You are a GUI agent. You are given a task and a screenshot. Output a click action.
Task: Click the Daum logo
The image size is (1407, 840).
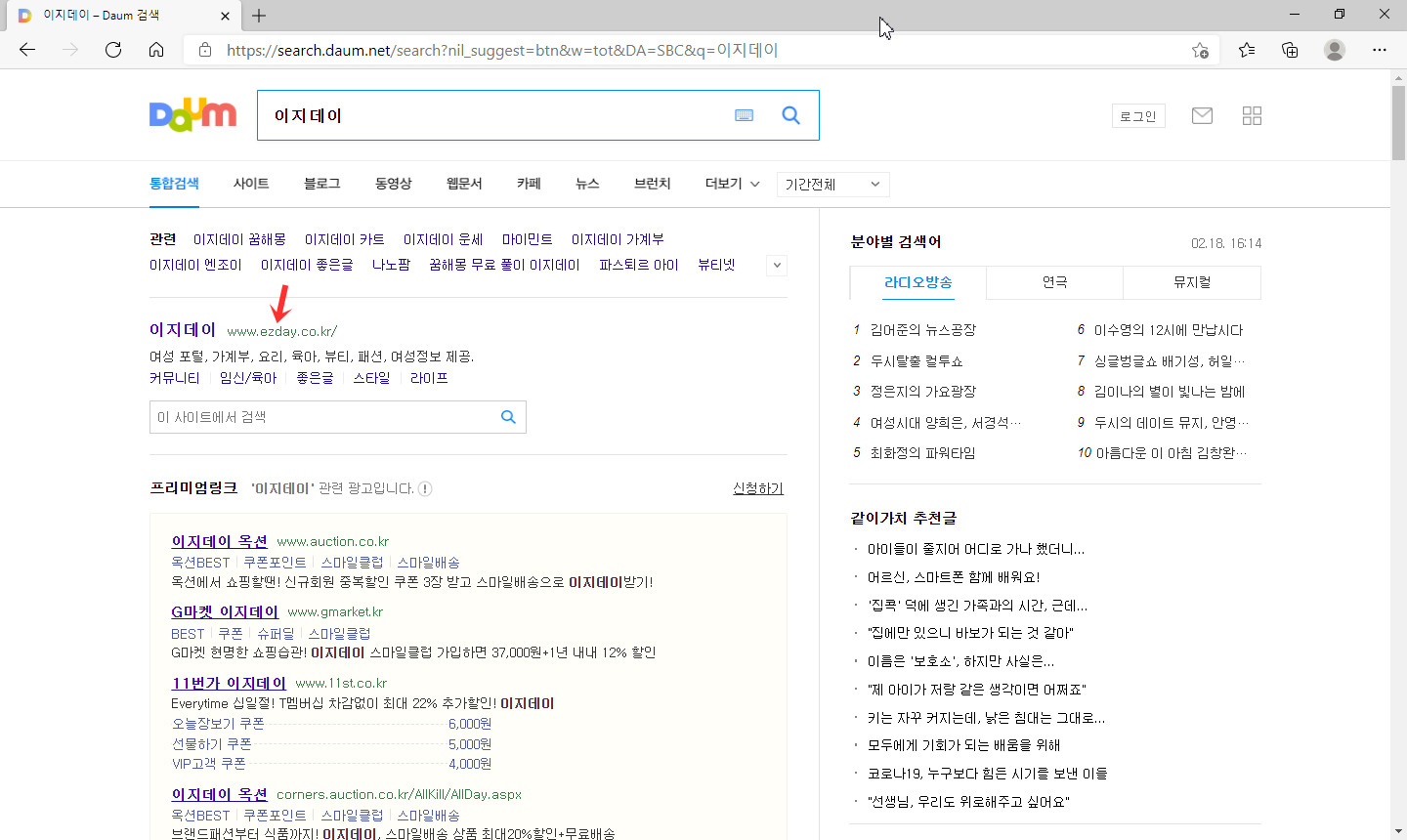[x=192, y=115]
